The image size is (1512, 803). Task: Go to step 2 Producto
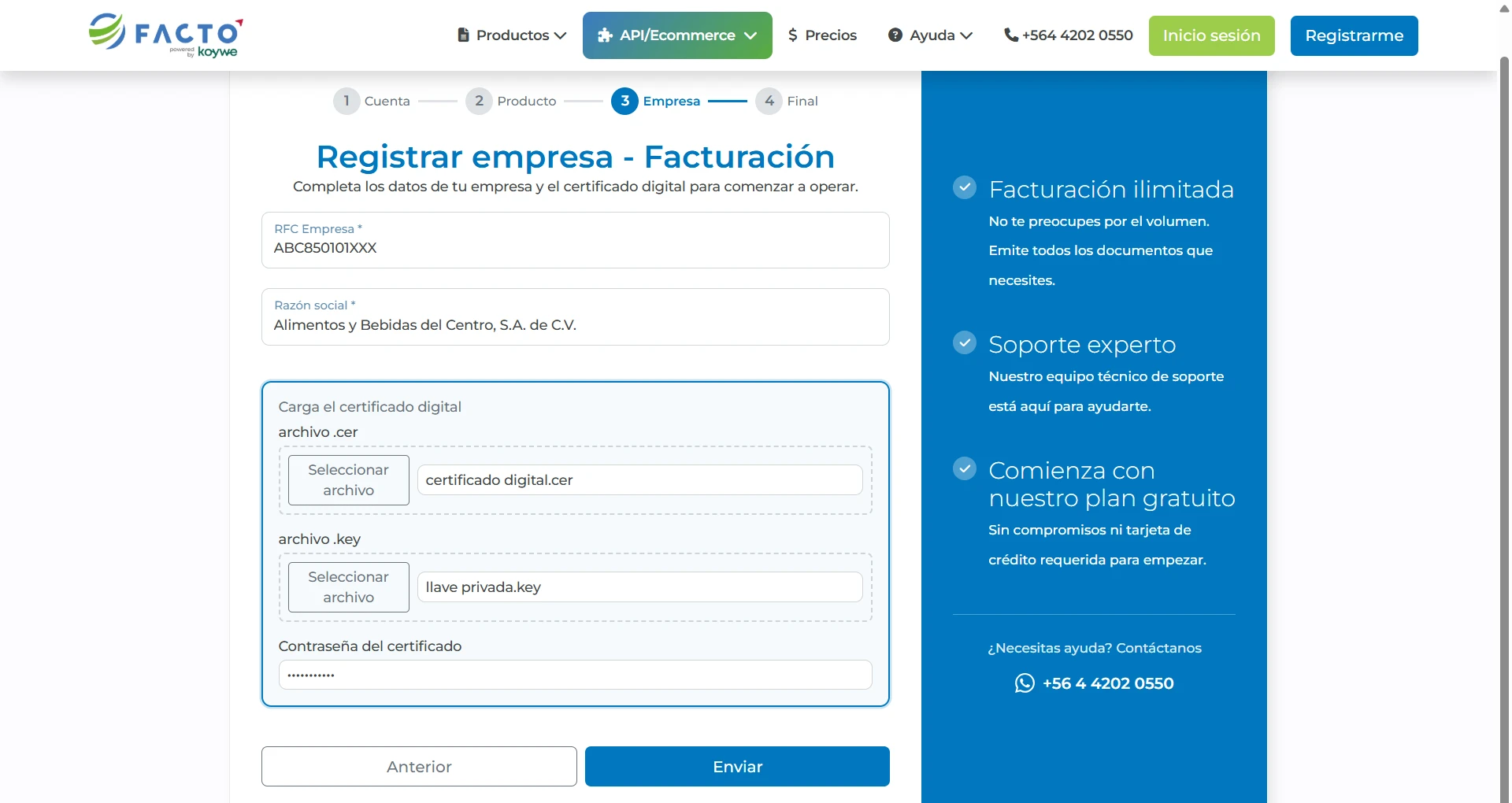click(511, 101)
